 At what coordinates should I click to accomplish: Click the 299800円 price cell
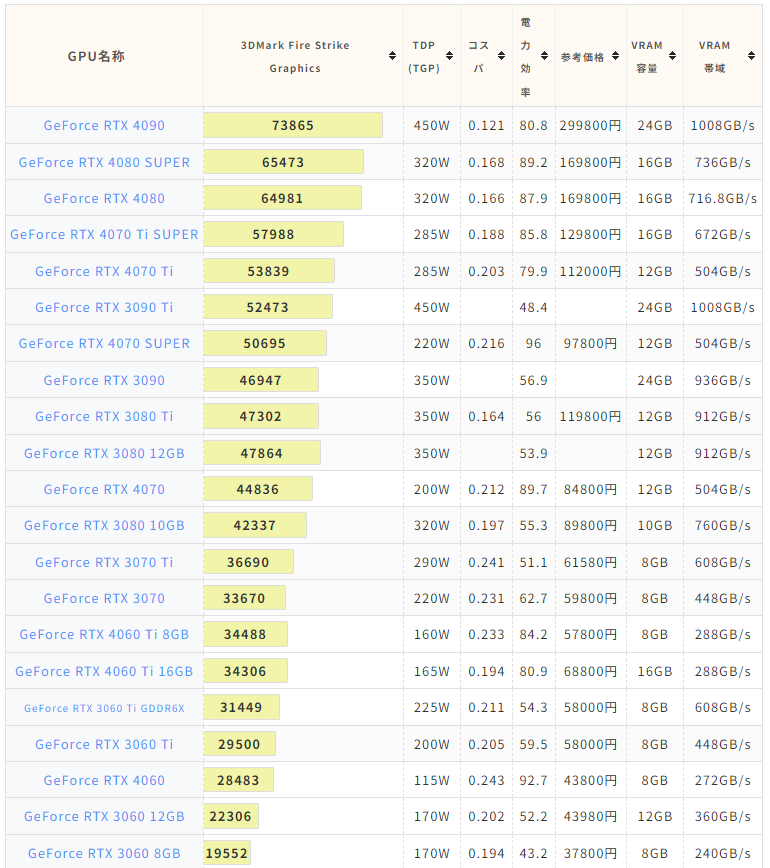590,126
